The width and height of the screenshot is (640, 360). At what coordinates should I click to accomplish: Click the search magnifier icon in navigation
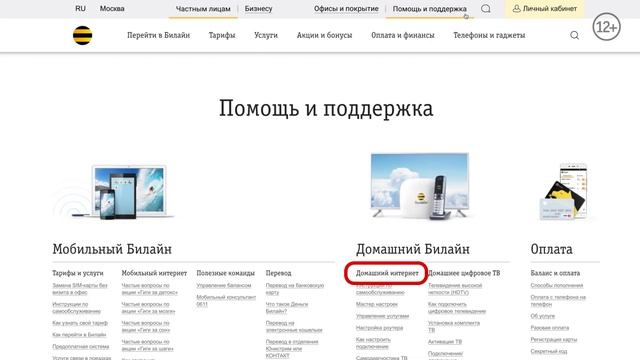574,36
